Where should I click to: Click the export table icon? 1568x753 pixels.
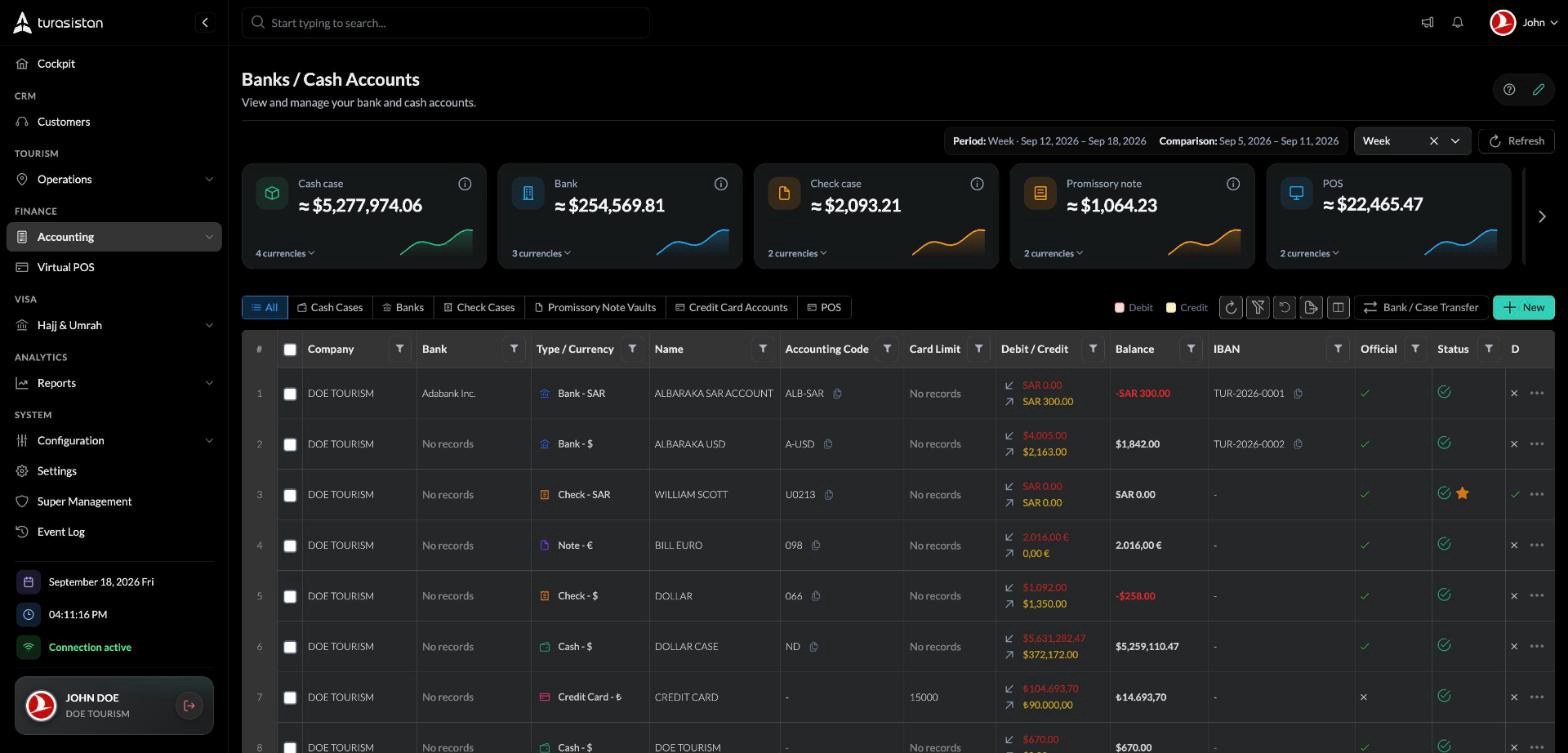click(1311, 308)
